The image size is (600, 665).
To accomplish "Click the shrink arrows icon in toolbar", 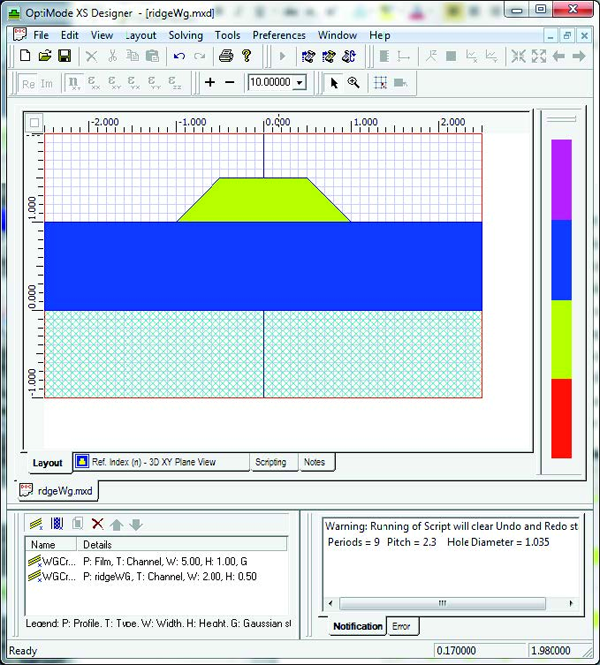I will tap(518, 56).
